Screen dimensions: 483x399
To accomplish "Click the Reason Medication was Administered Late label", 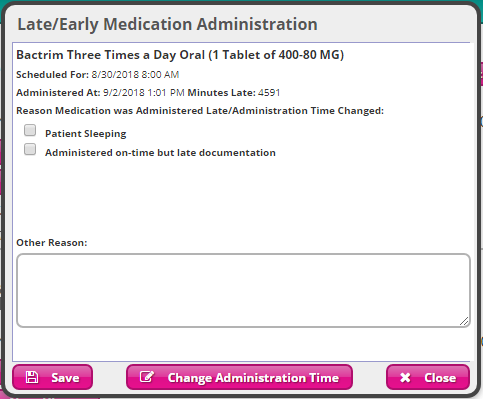I will [x=200, y=111].
